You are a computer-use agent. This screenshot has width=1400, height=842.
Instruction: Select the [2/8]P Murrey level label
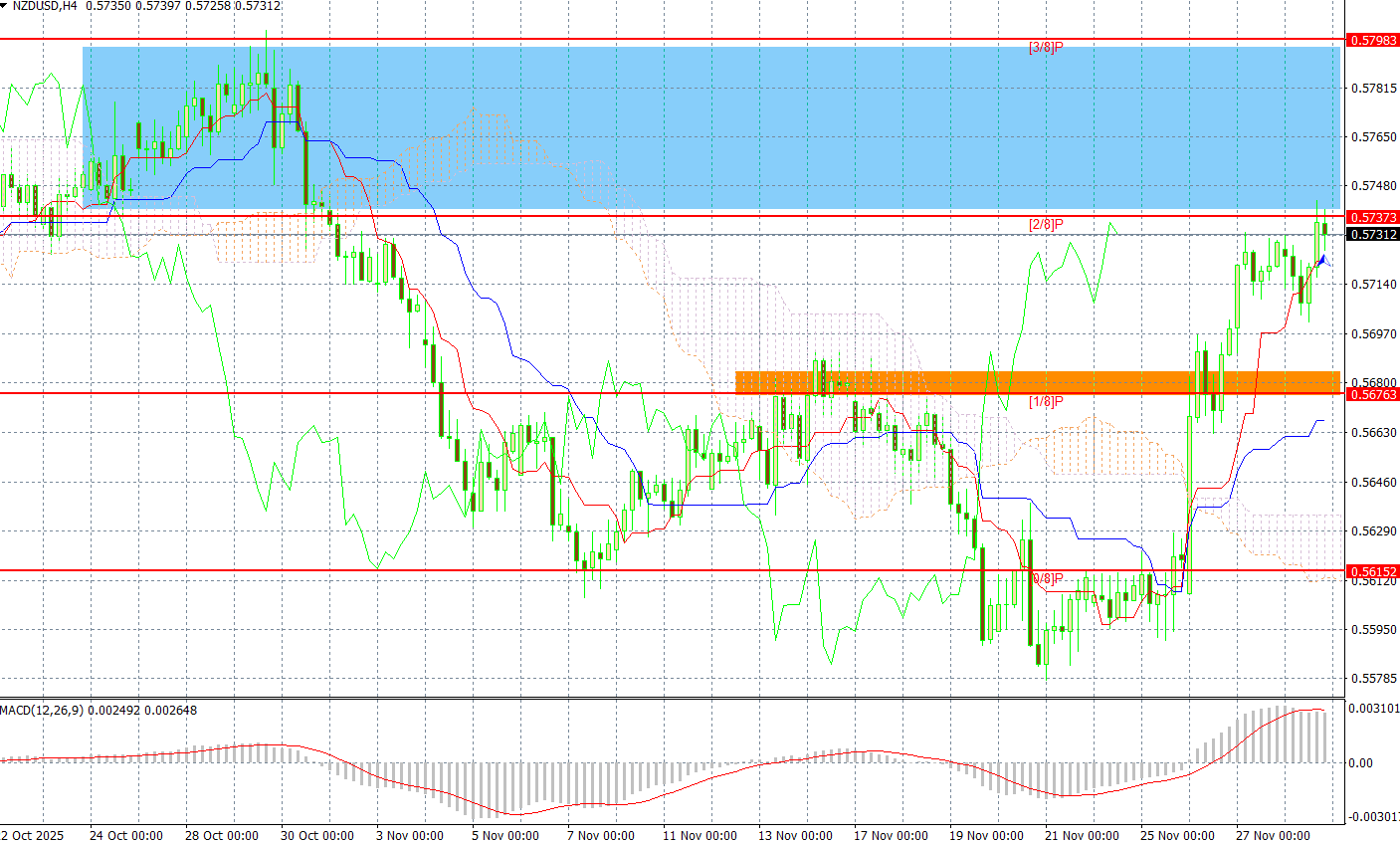pos(1046,225)
